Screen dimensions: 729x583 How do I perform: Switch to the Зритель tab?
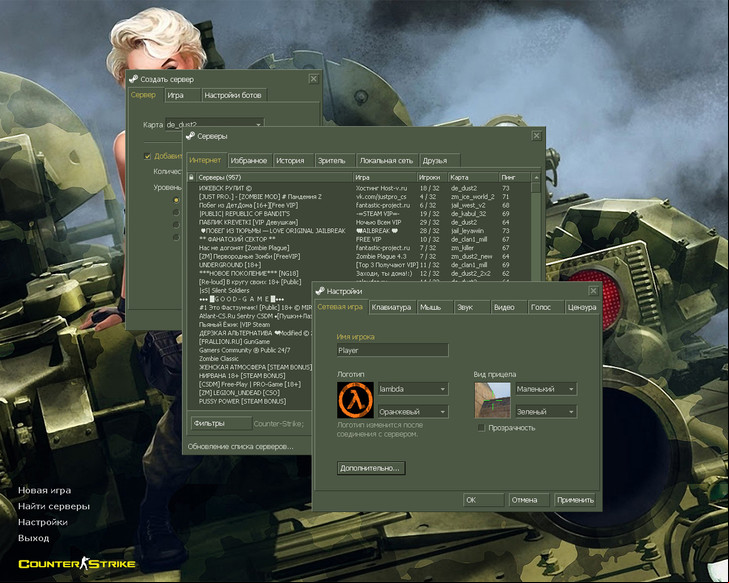tap(334, 160)
